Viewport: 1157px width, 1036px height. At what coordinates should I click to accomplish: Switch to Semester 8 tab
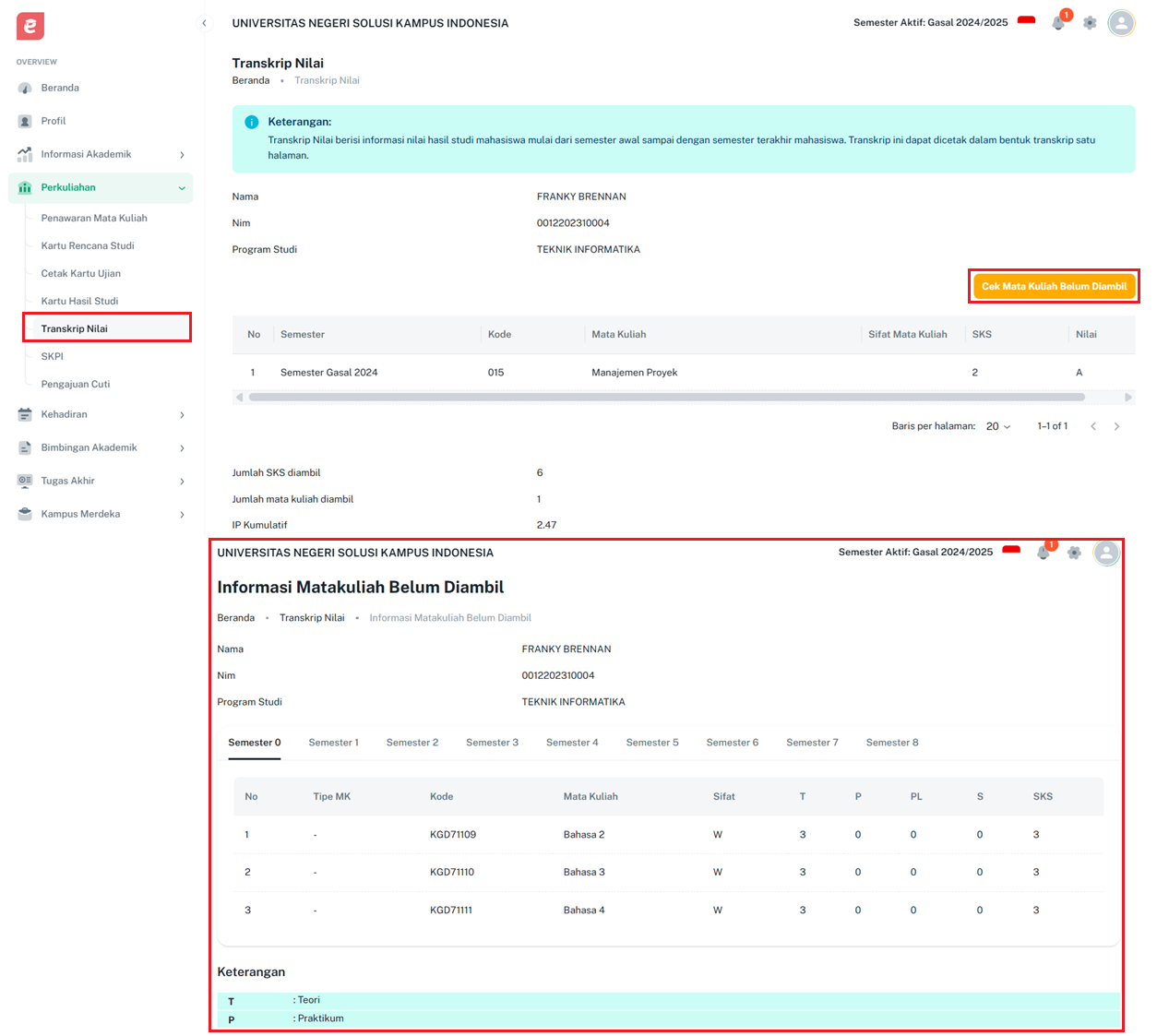(892, 743)
